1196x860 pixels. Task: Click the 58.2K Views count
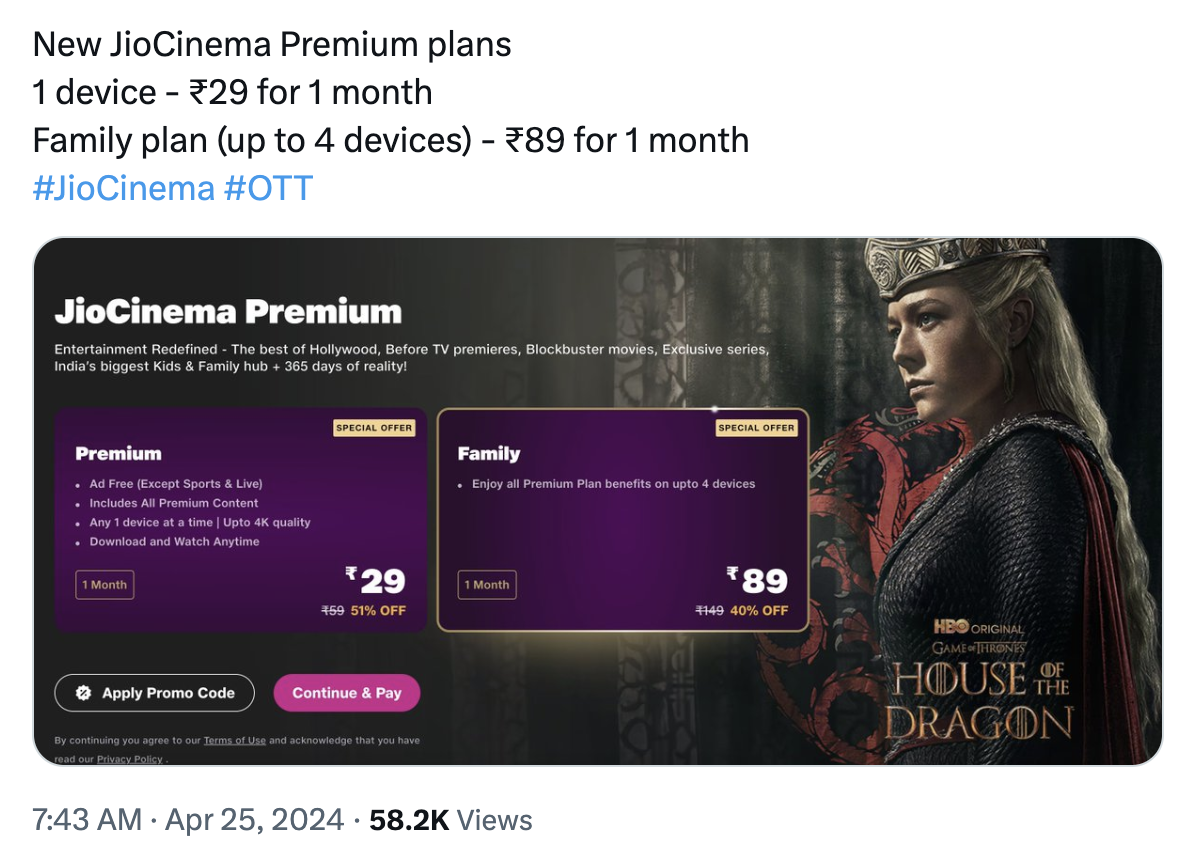(450, 821)
